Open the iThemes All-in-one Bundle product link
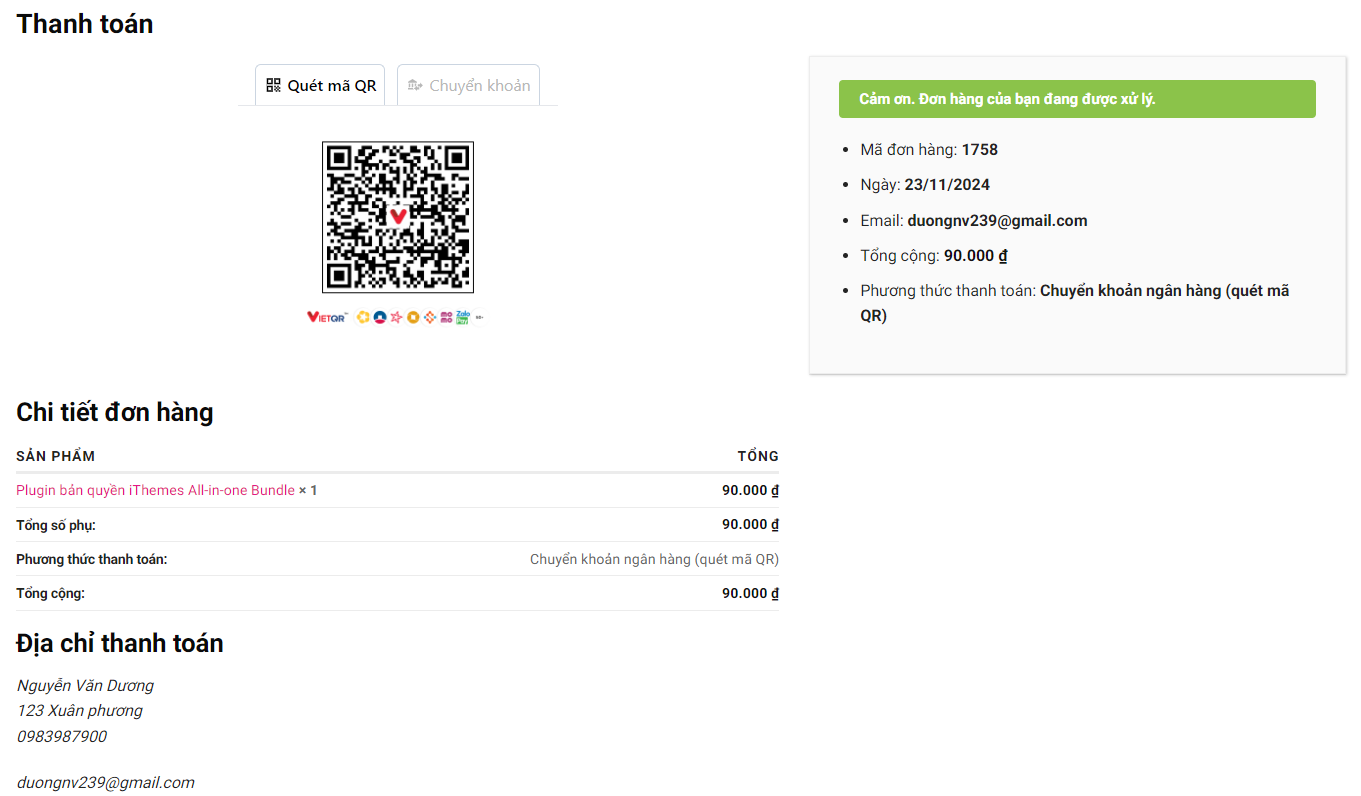Viewport: 1361px width, 796px height. (x=155, y=490)
